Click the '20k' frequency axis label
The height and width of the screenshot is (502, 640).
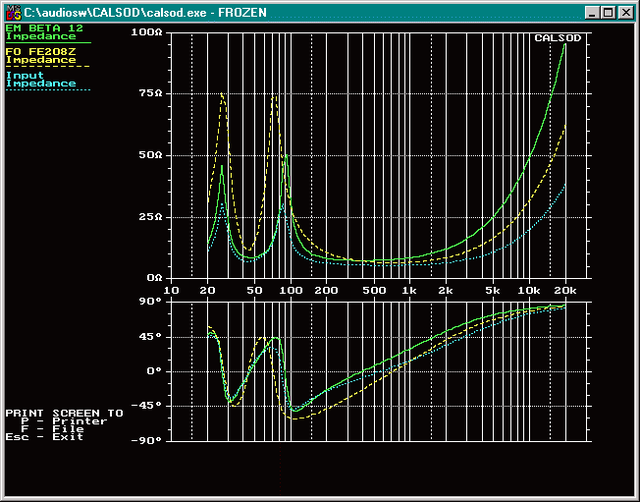(565, 291)
